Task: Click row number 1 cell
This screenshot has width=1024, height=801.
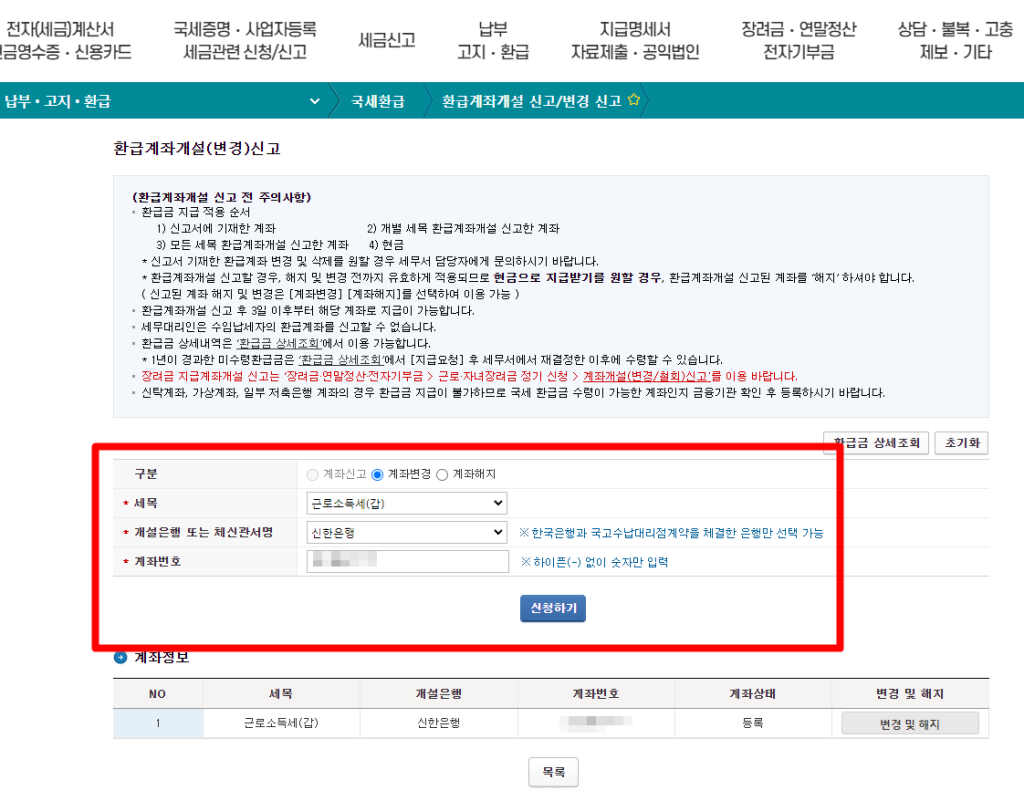Action: click(x=157, y=723)
